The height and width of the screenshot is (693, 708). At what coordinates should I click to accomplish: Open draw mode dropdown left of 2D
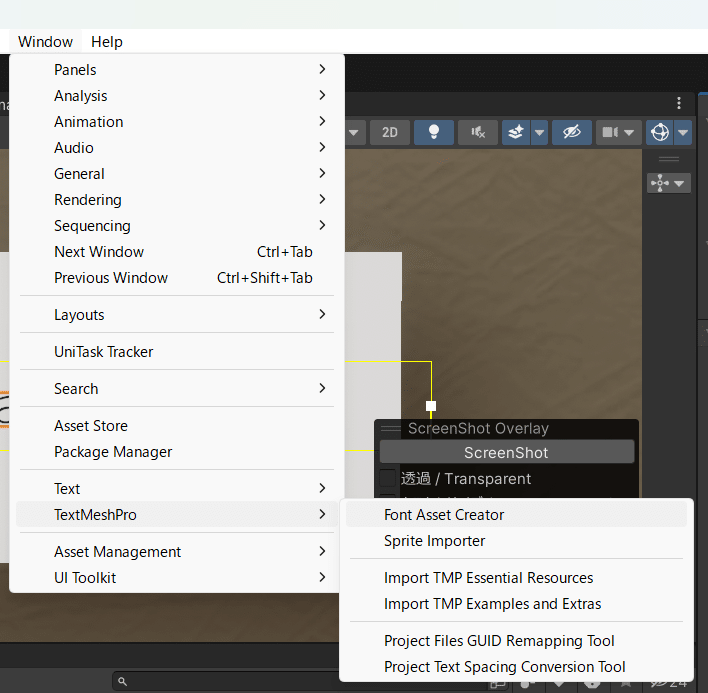(x=354, y=132)
